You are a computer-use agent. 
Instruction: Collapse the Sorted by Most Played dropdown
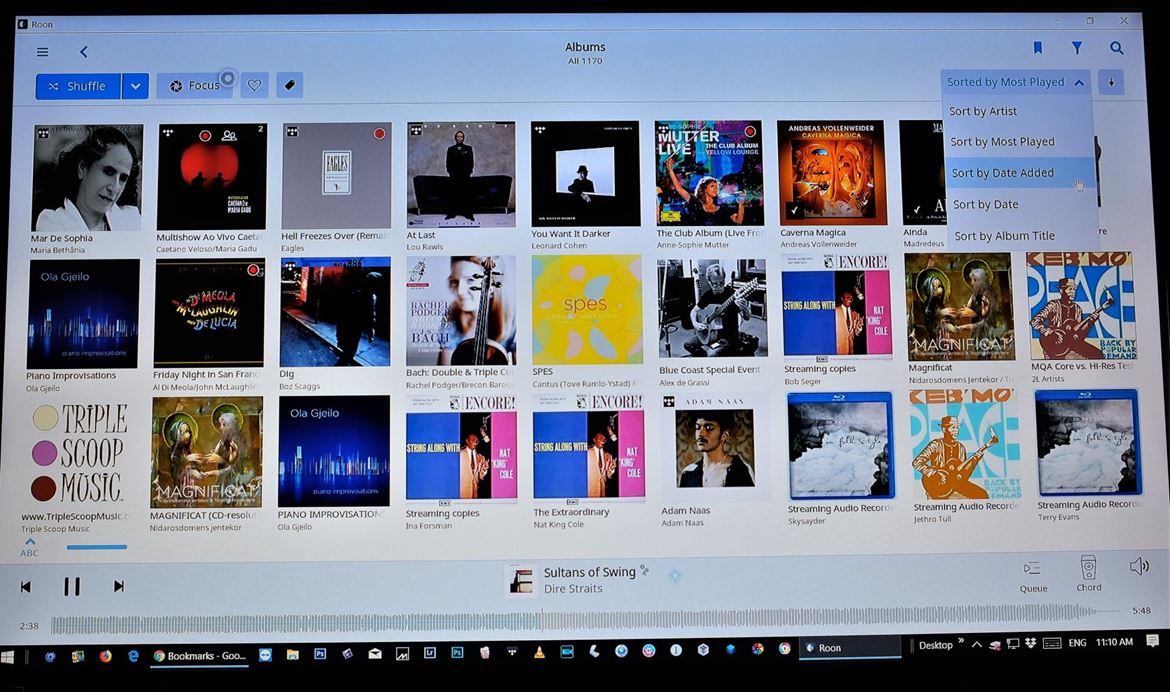point(1015,82)
